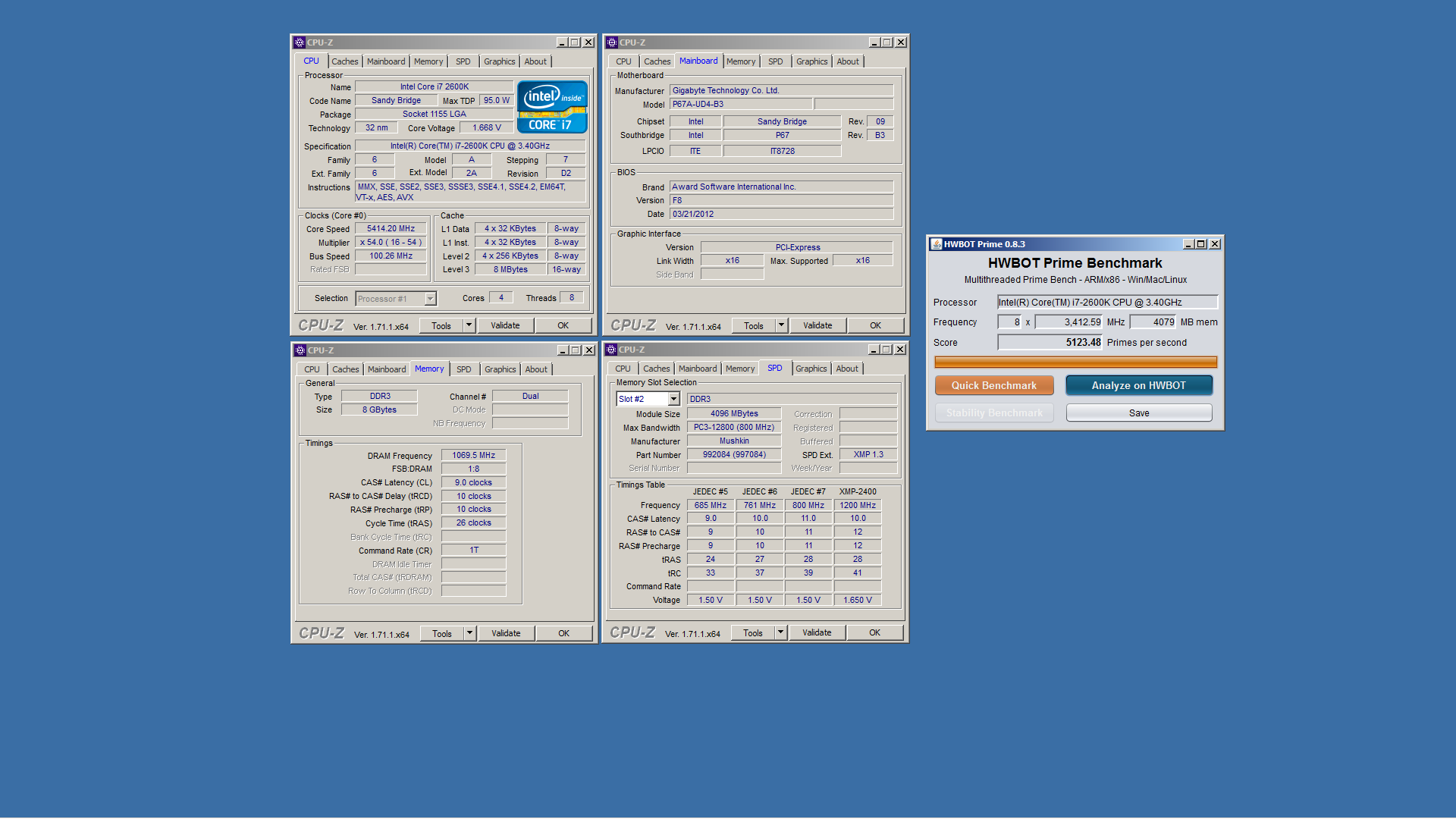1456x819 pixels.
Task: Select CPU tab in the Memory window
Action: point(312,369)
